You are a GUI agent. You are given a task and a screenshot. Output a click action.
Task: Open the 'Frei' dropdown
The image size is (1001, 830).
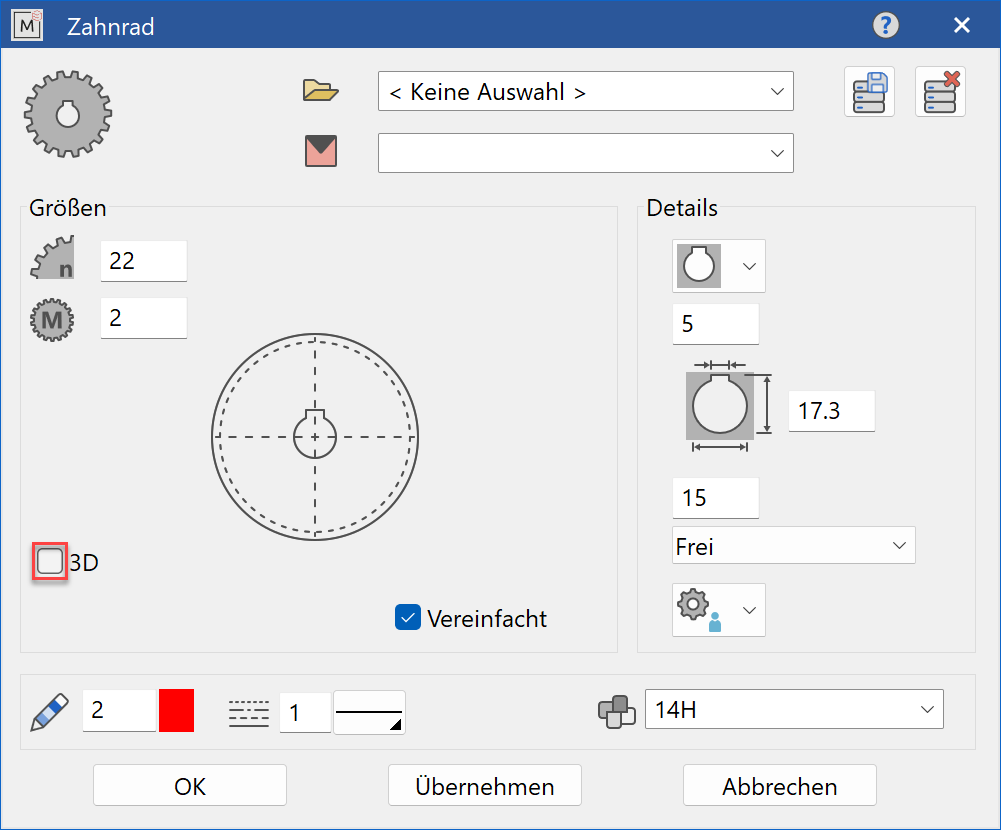click(794, 545)
